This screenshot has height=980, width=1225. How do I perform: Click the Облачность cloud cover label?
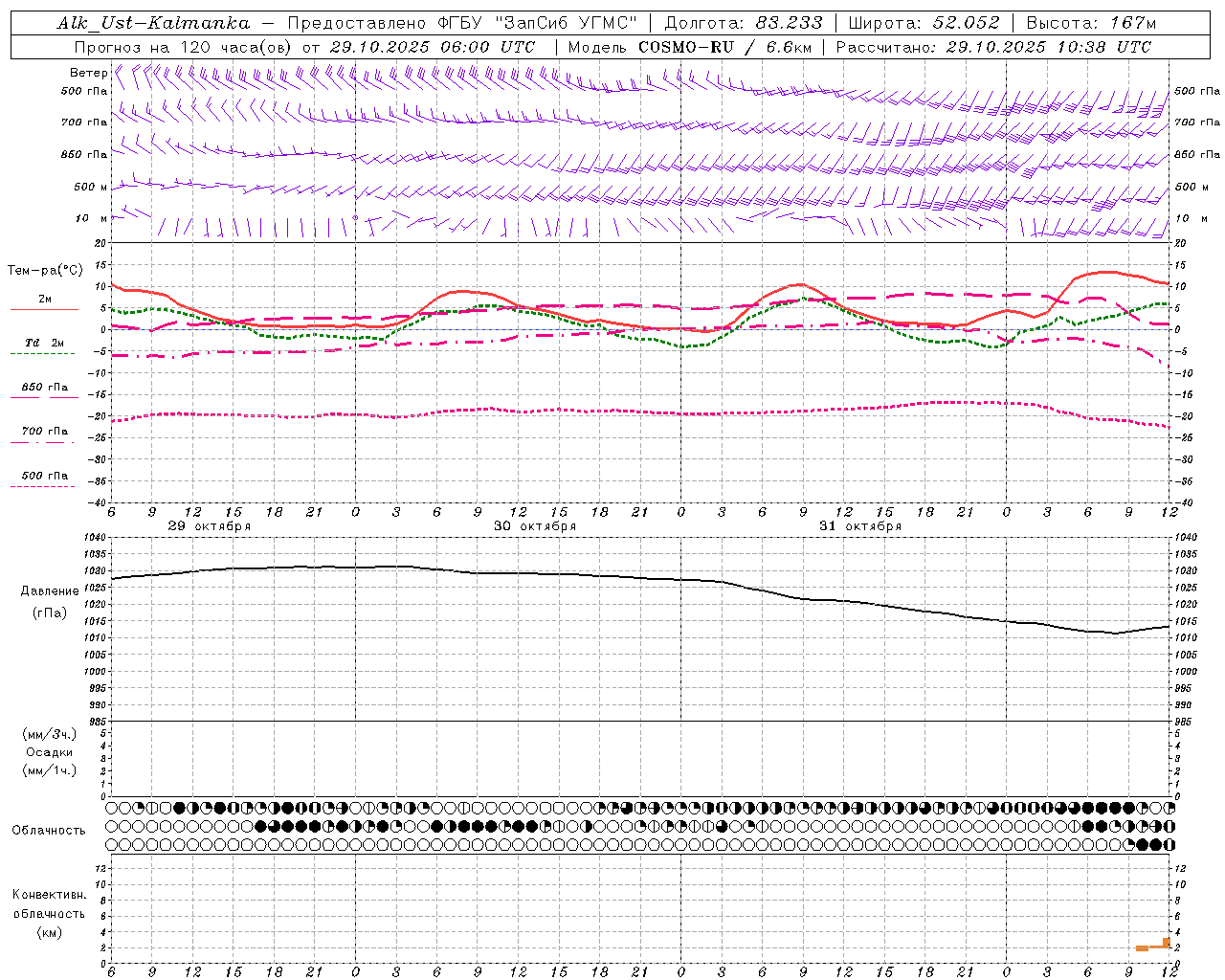coord(49,831)
